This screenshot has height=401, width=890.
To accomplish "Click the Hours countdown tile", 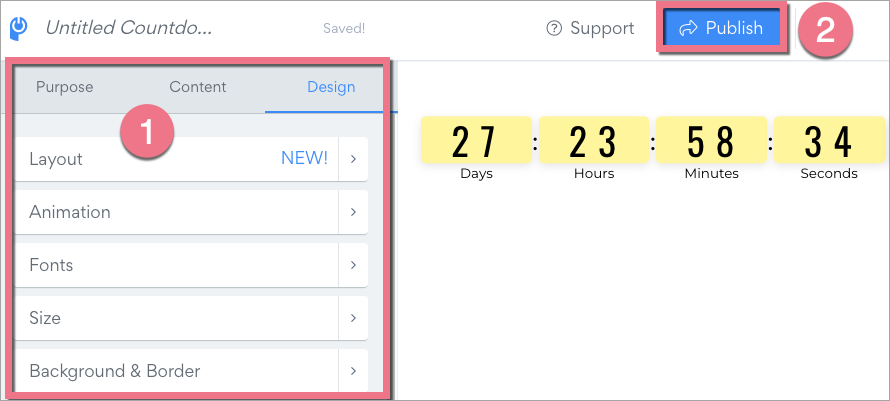I will 594,140.
